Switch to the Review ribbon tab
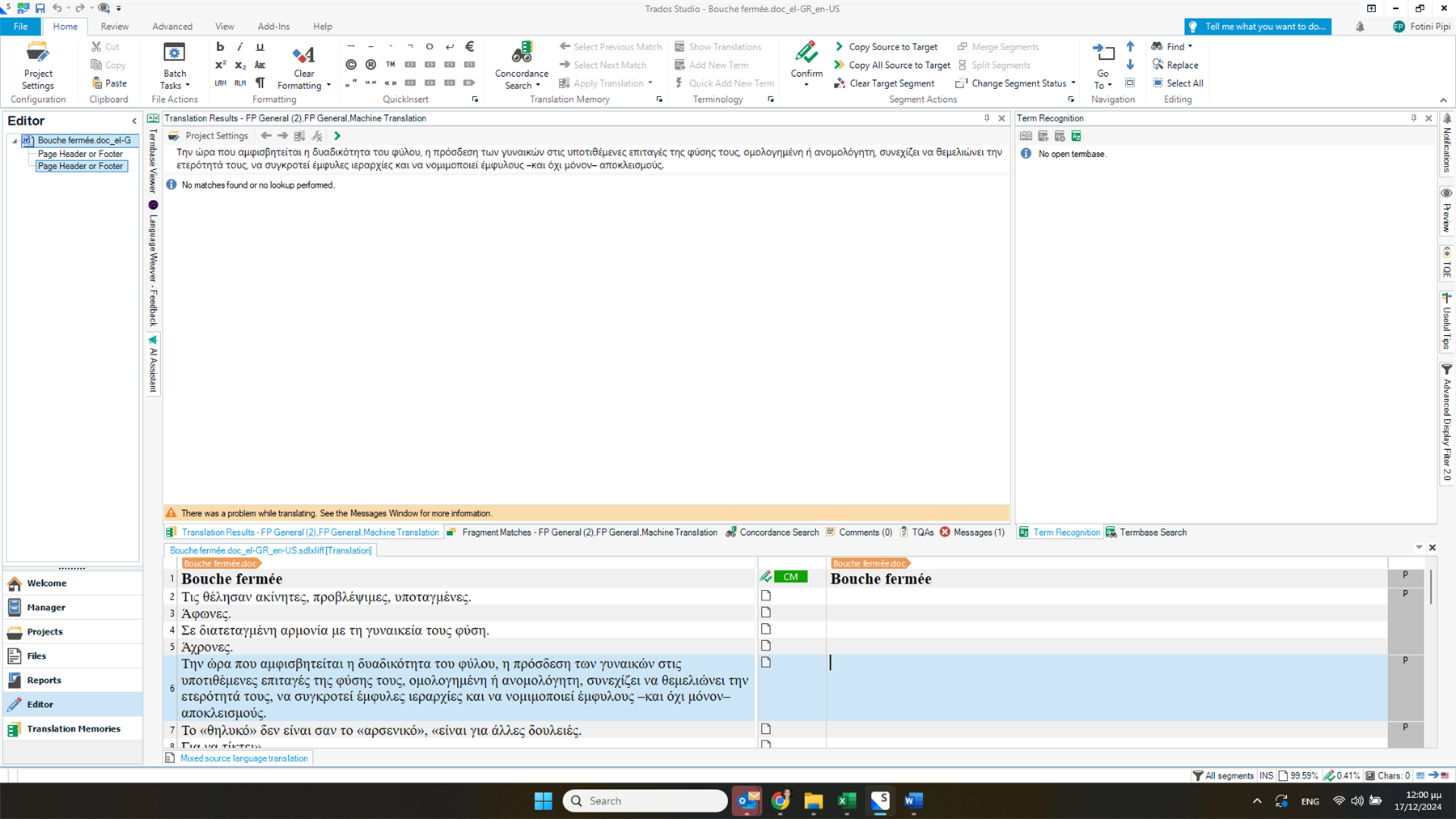Image resolution: width=1456 pixels, height=819 pixels. [114, 26]
